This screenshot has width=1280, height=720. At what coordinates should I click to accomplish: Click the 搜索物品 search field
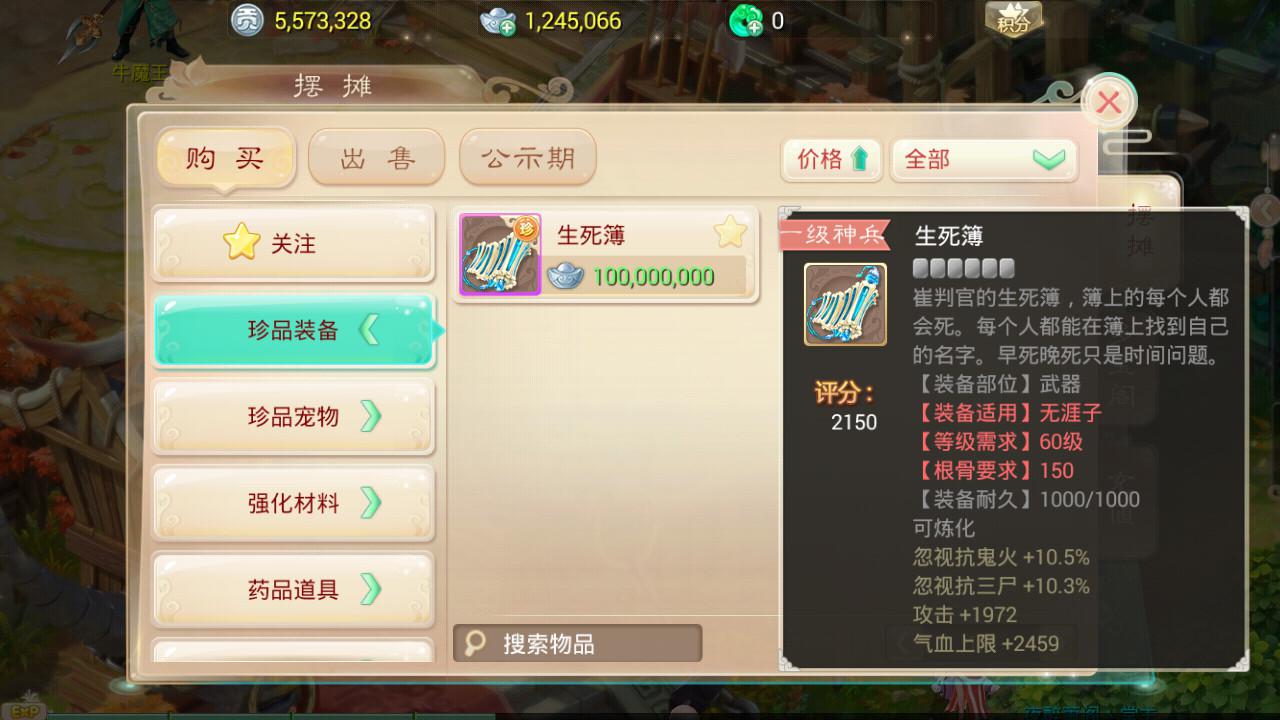tap(578, 643)
